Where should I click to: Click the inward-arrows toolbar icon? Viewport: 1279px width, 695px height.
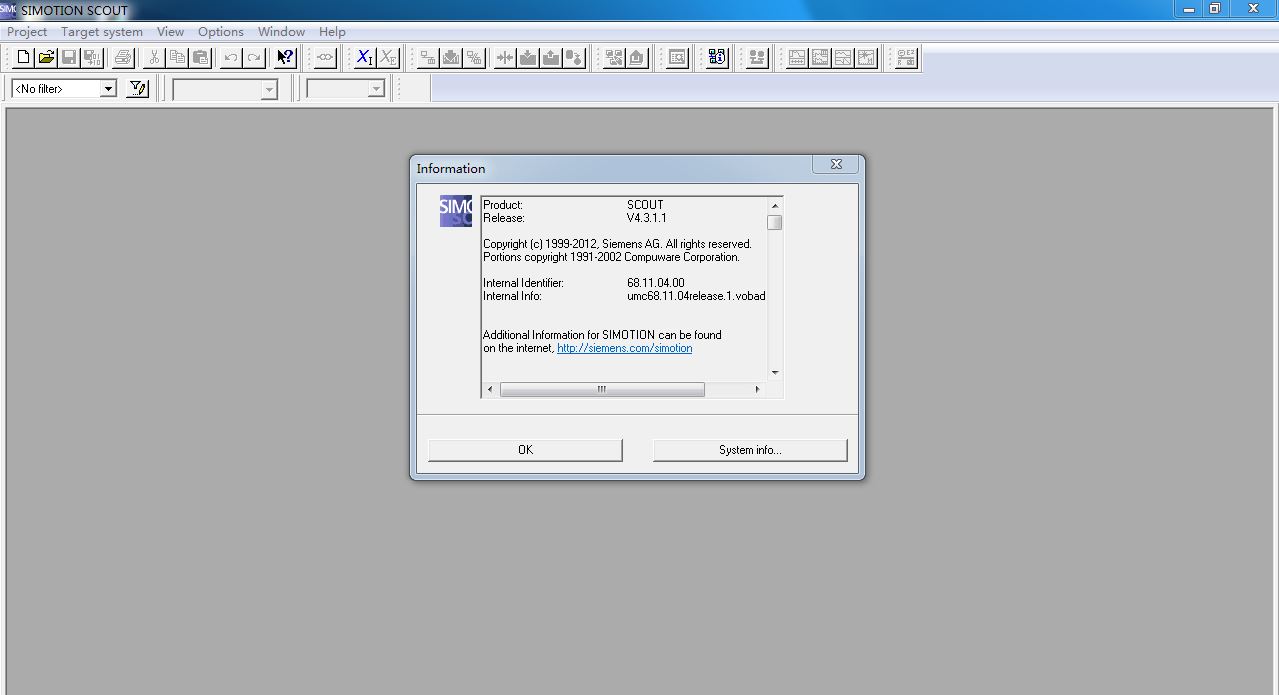point(505,58)
